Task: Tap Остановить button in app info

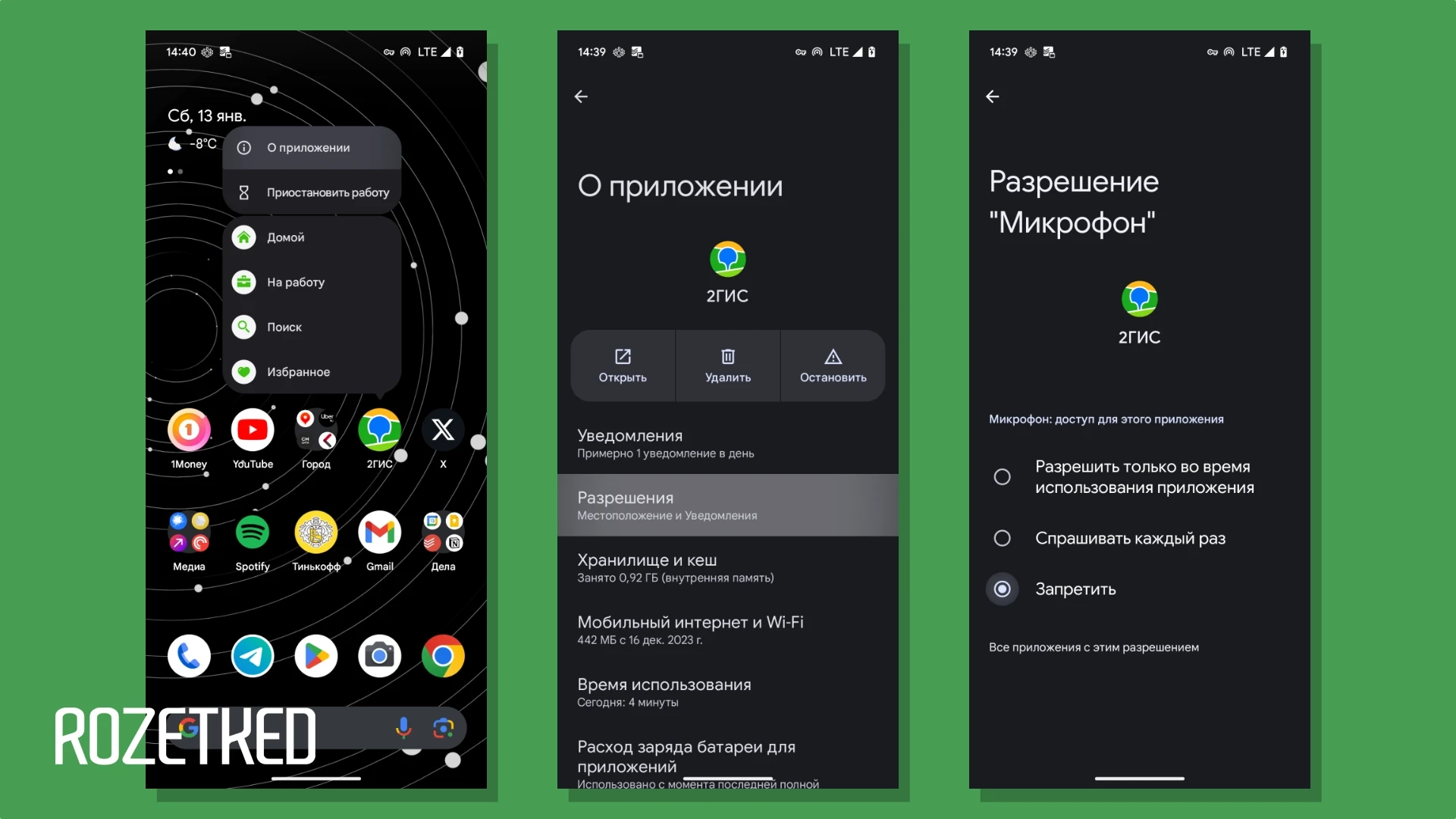Action: [x=832, y=365]
